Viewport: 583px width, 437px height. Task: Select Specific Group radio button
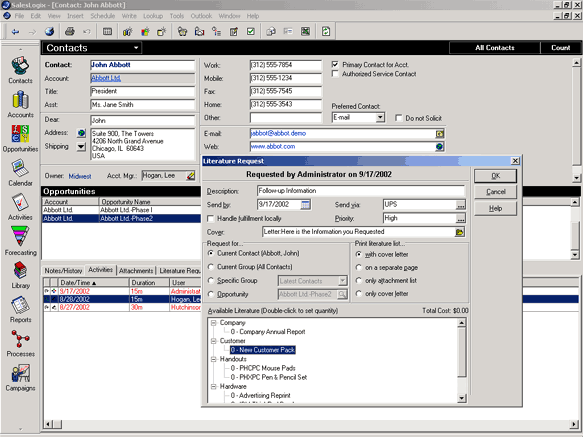pyautogui.click(x=211, y=280)
